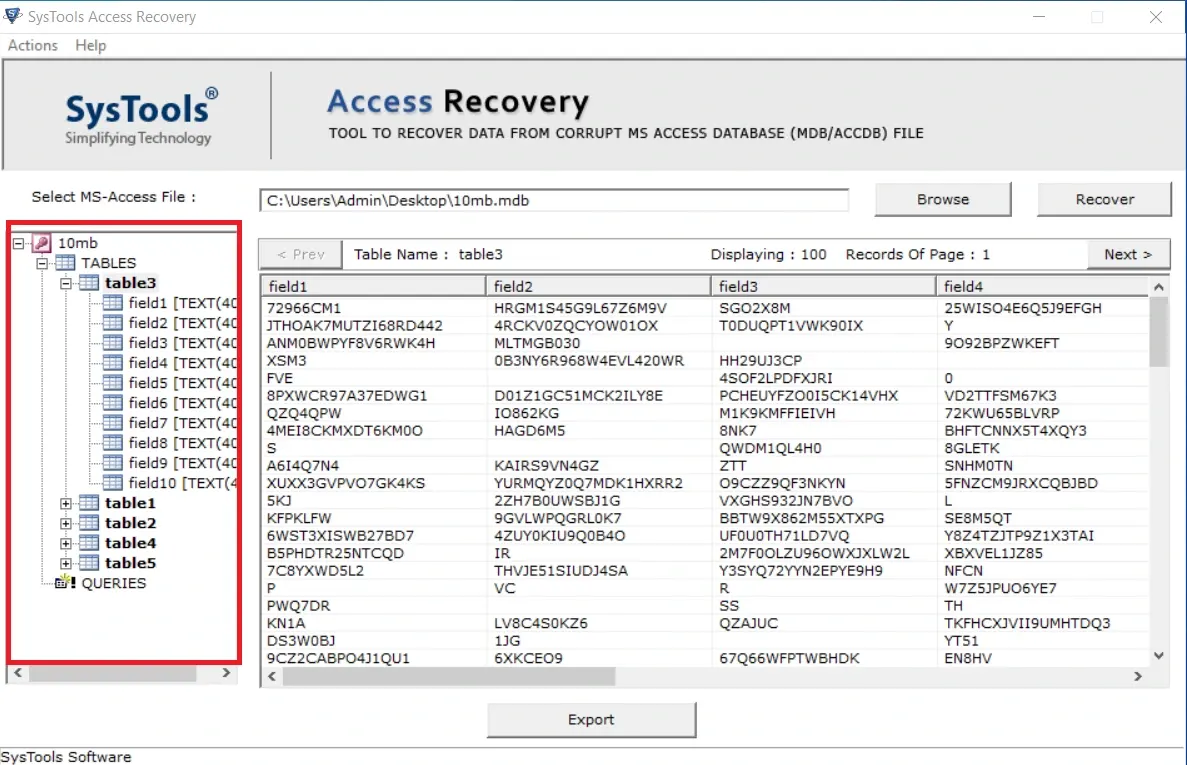
Task: Collapse the table3 node
Action: [x=66, y=283]
